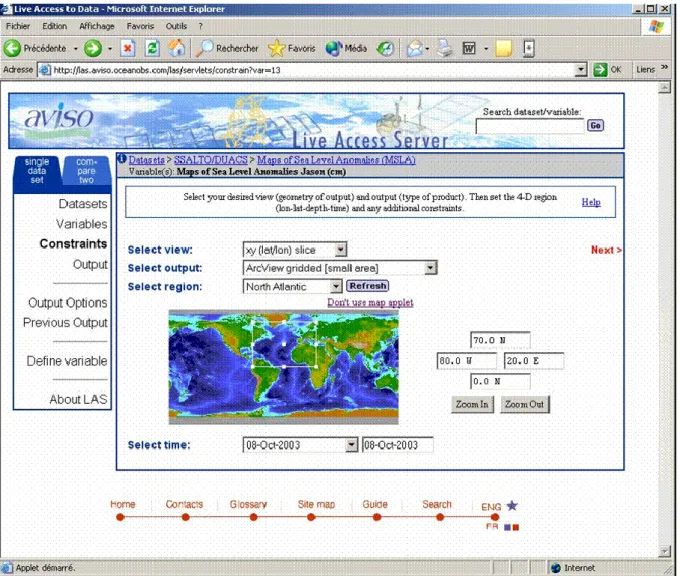Open the Média toolbar button
This screenshot has width=680, height=576.
click(347, 48)
